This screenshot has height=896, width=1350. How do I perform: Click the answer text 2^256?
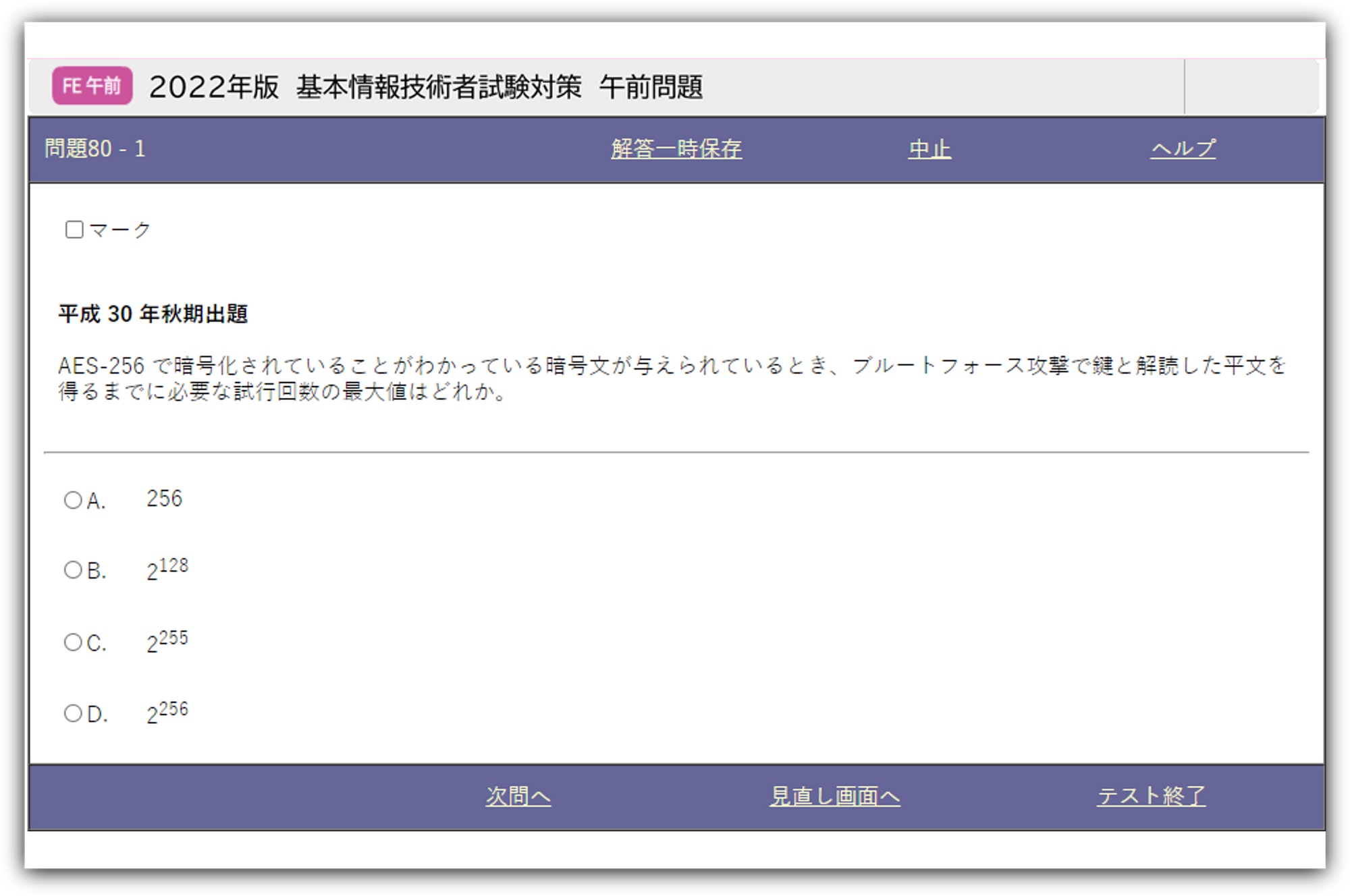[167, 712]
